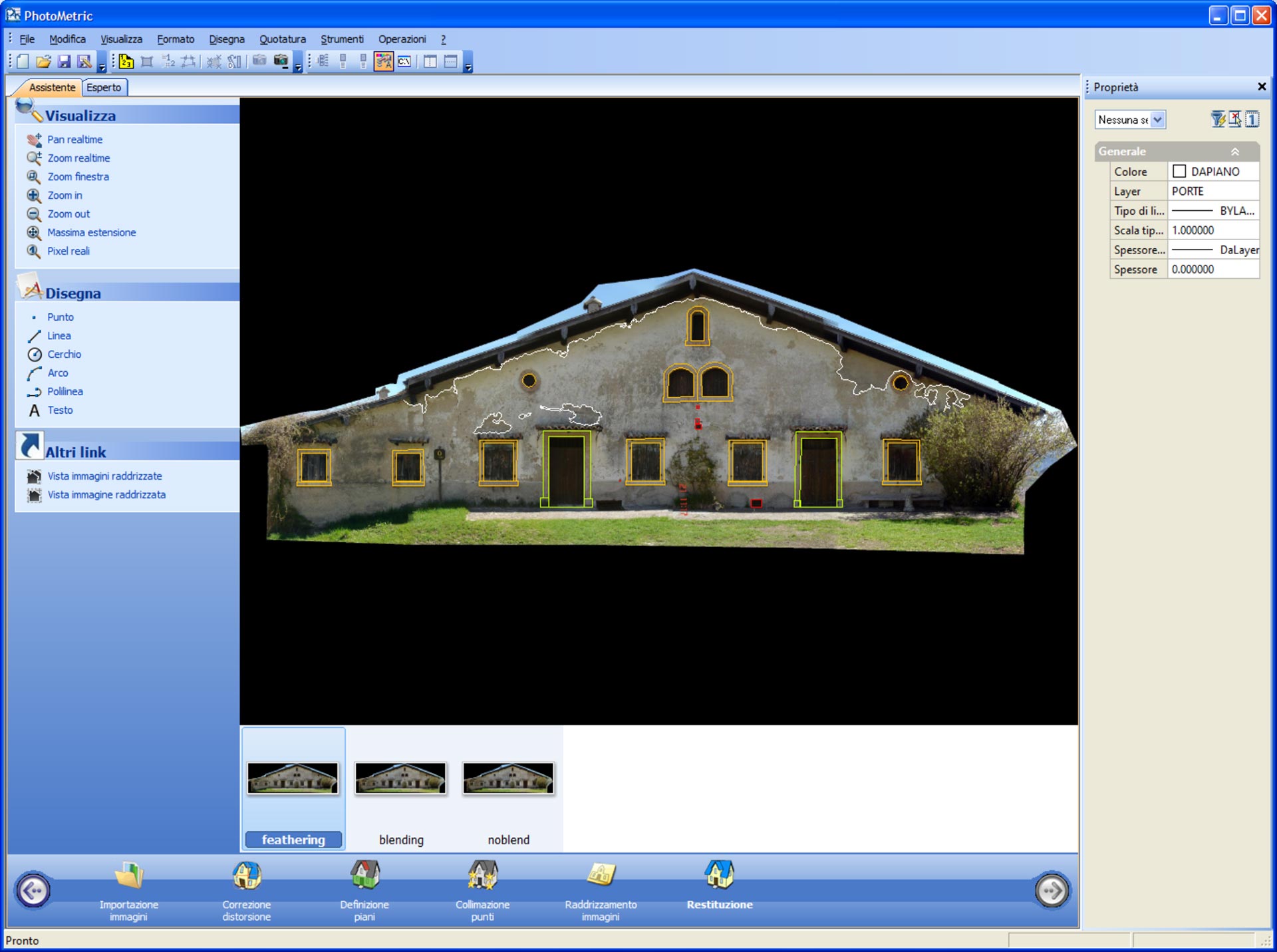The width and height of the screenshot is (1277, 952).
Task: Click the quick select funnel icon in Proprietà
Action: click(1218, 119)
